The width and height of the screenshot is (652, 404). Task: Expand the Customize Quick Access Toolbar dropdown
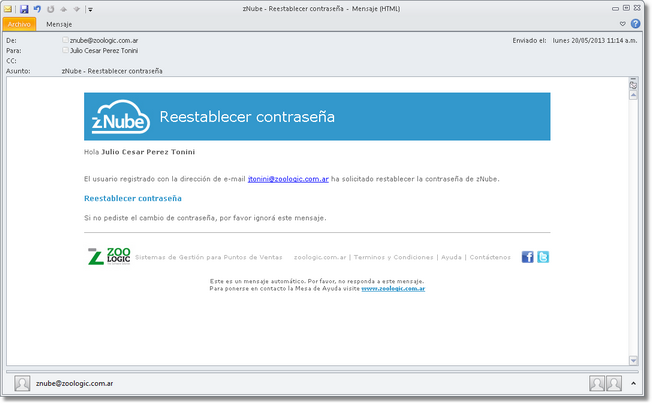pyautogui.click(x=89, y=9)
